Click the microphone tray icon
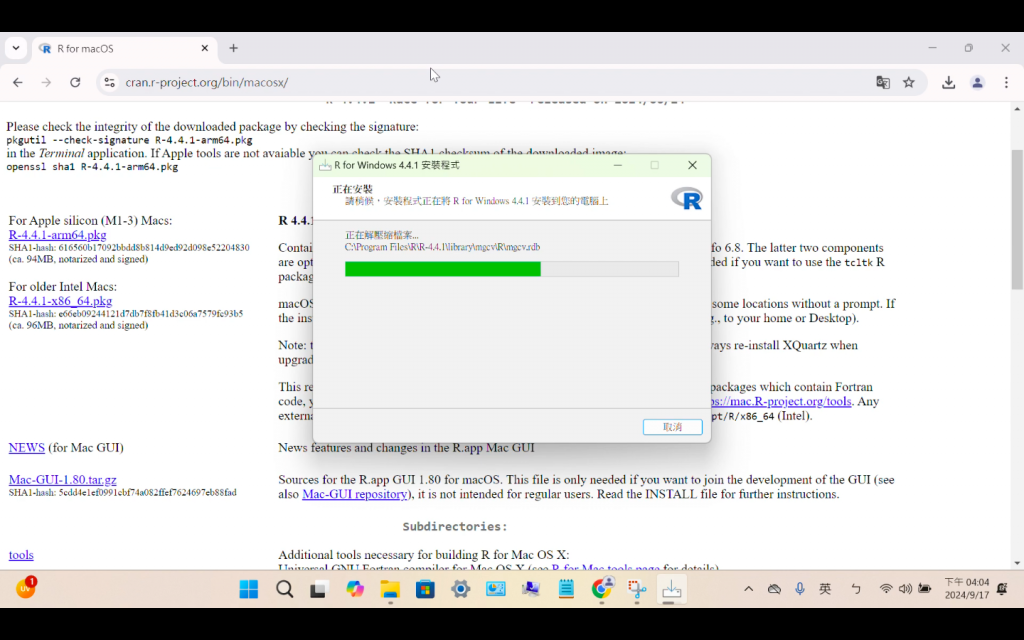1024x640 pixels. point(800,589)
